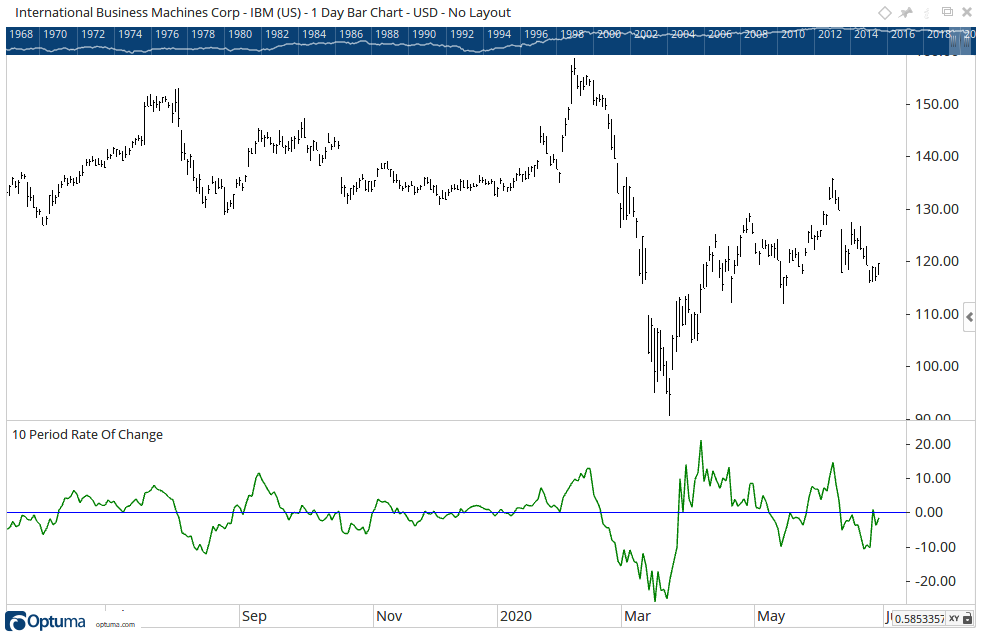Click the 2020 label on the date axis
This screenshot has width=982, height=635.
[516, 616]
